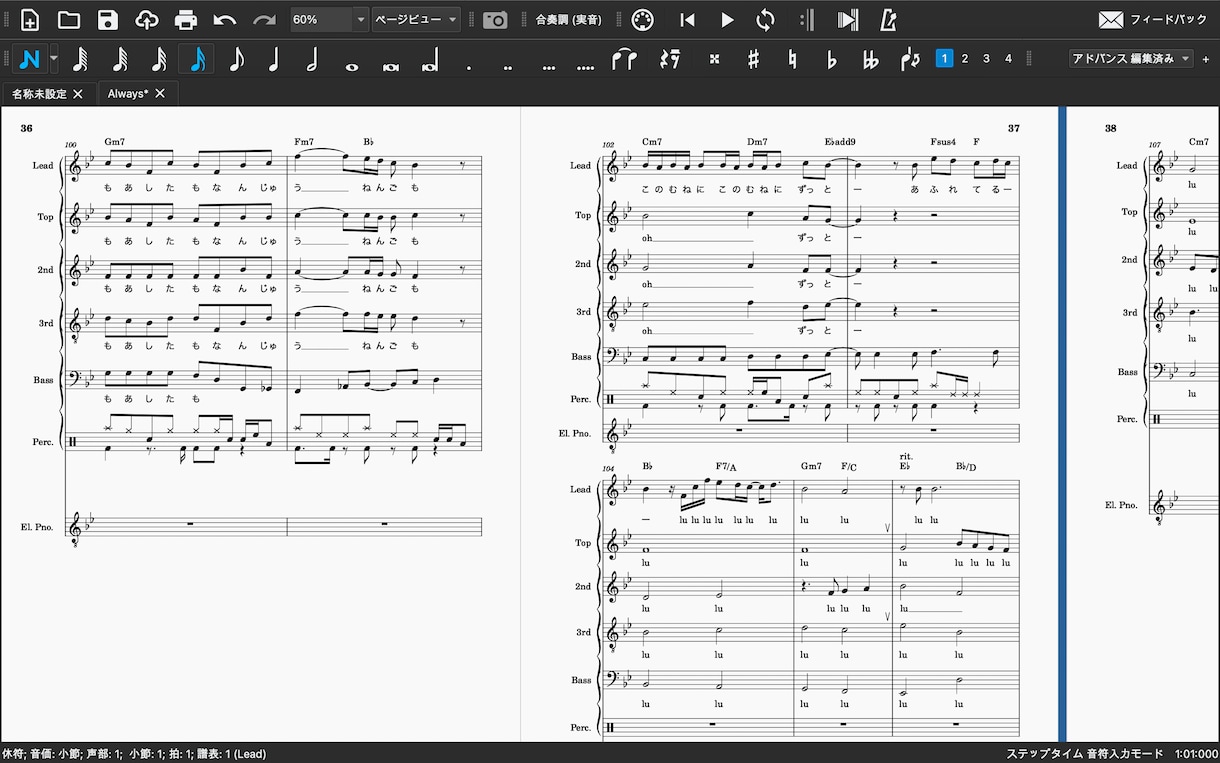Redo the last undone action
Image resolution: width=1220 pixels, height=763 pixels.
click(264, 20)
